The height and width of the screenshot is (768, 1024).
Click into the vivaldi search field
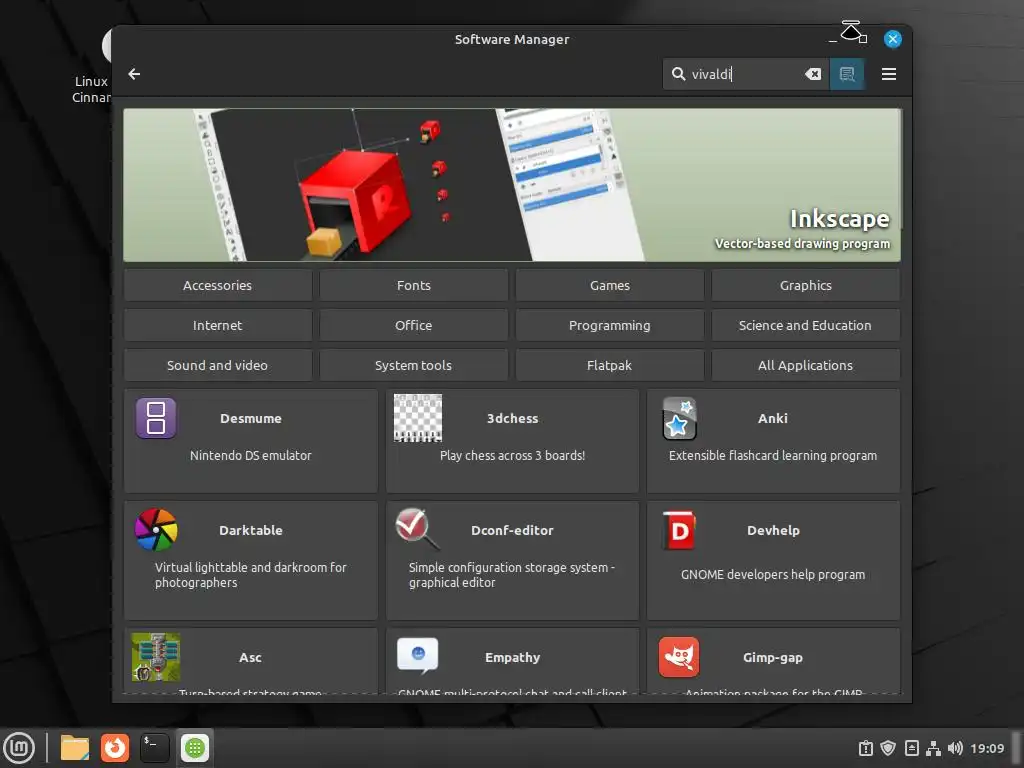pyautogui.click(x=746, y=74)
